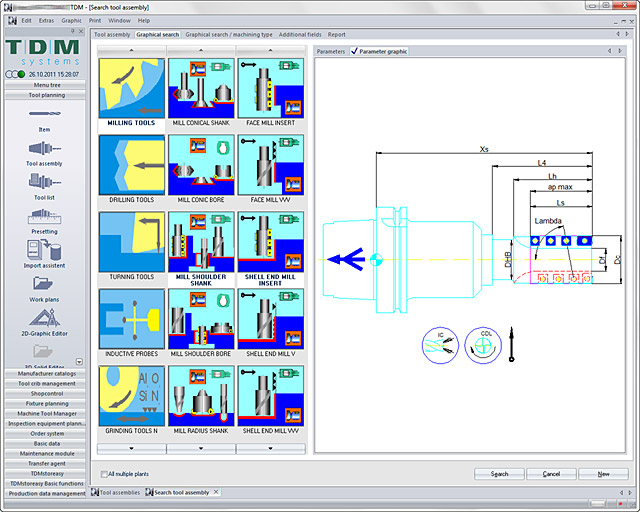Viewport: 640px width, 512px height.
Task: Tick the All multiple plants checkbox
Action: coord(104,474)
